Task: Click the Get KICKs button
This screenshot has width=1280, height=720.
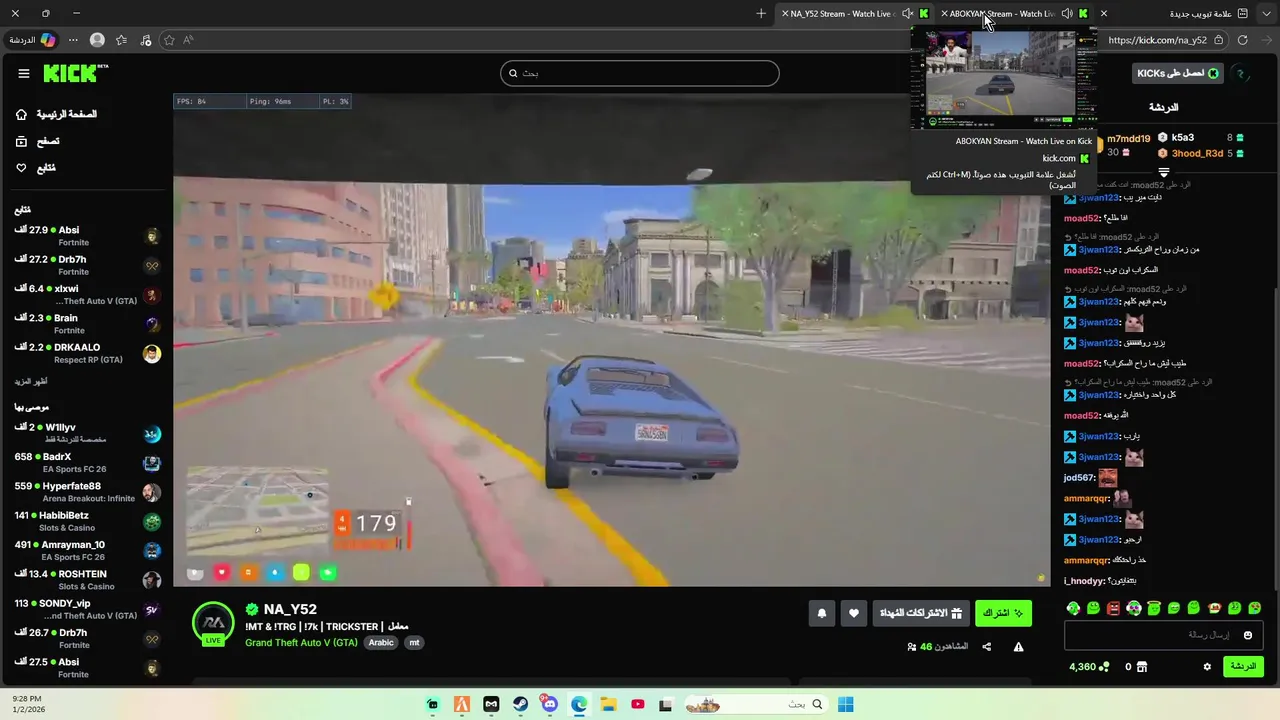Action: (x=1178, y=73)
